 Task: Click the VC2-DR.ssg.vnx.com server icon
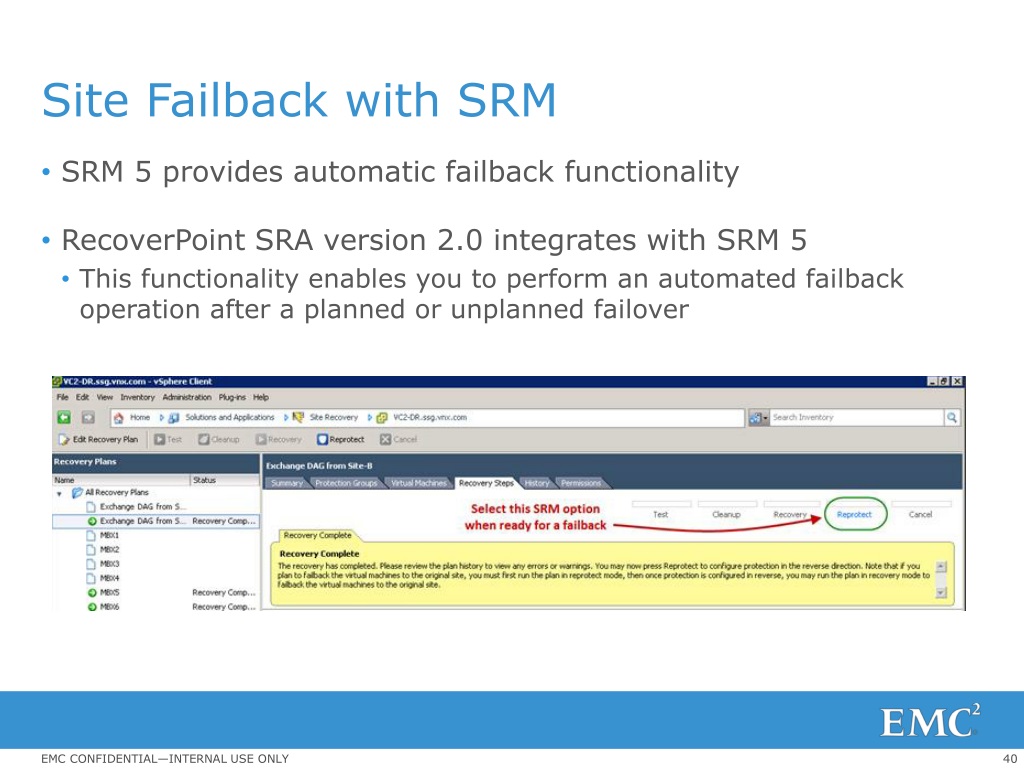pos(382,418)
